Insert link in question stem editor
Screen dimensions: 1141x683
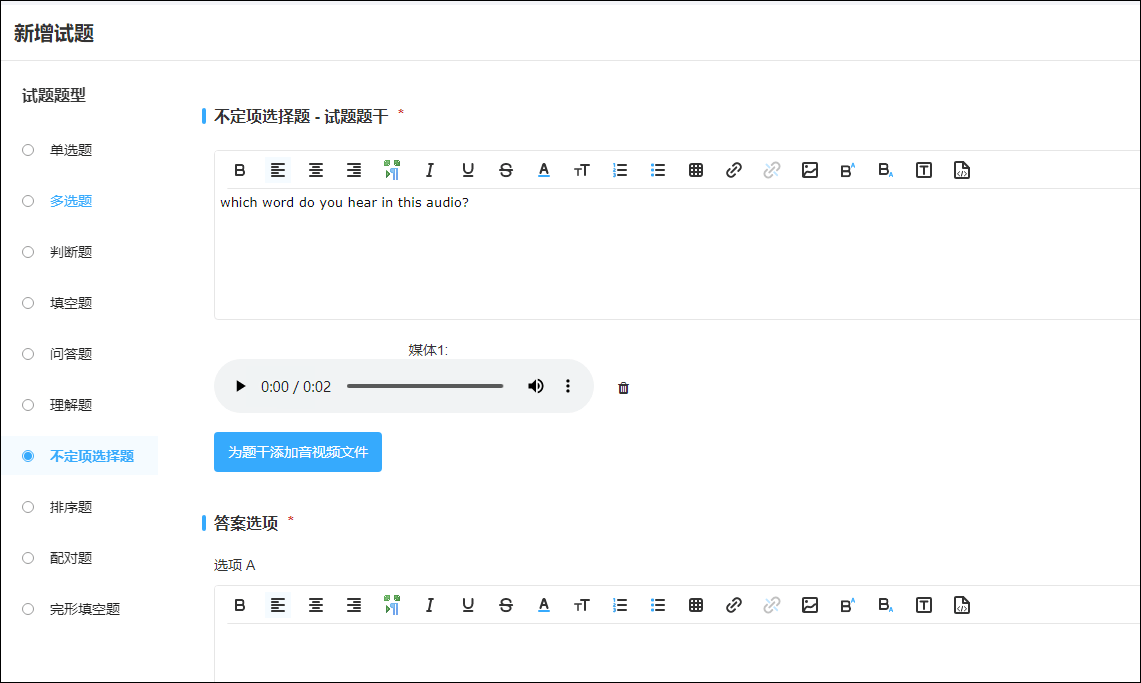734,170
